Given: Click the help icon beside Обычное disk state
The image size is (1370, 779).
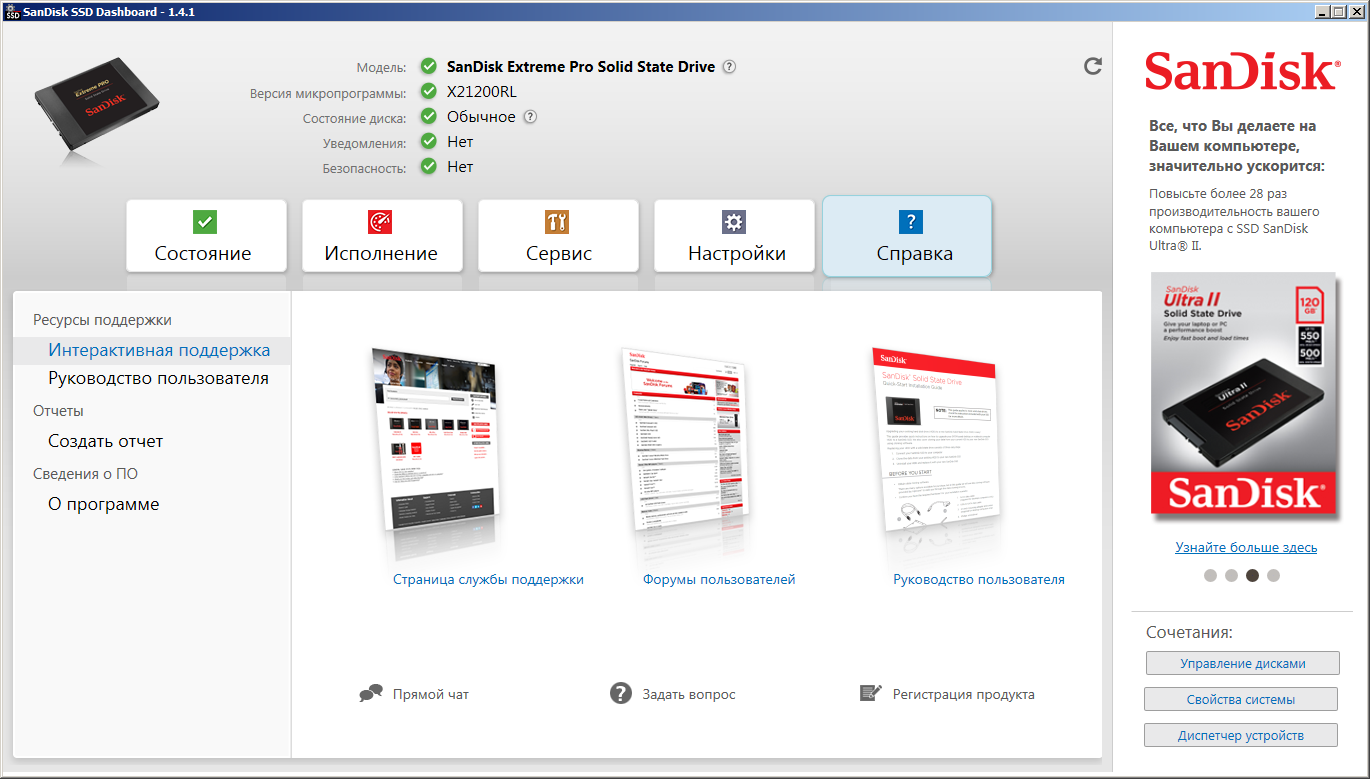Looking at the screenshot, I should click(x=530, y=117).
